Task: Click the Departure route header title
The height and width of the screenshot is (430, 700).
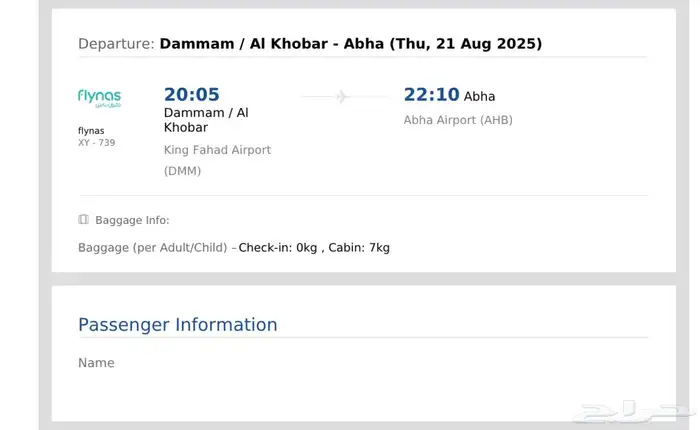Action: 310,44
